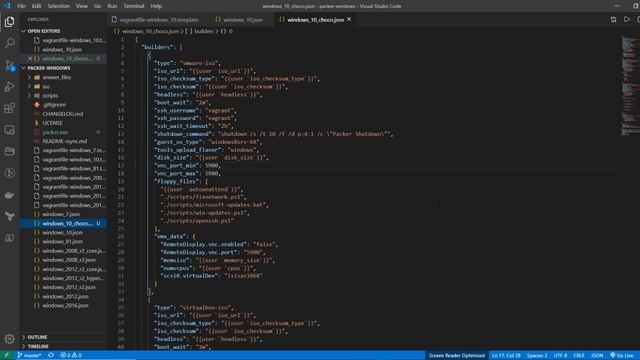Viewport: 640px width, 360px height.
Task: Open the Terminal menu
Action: 133,6
